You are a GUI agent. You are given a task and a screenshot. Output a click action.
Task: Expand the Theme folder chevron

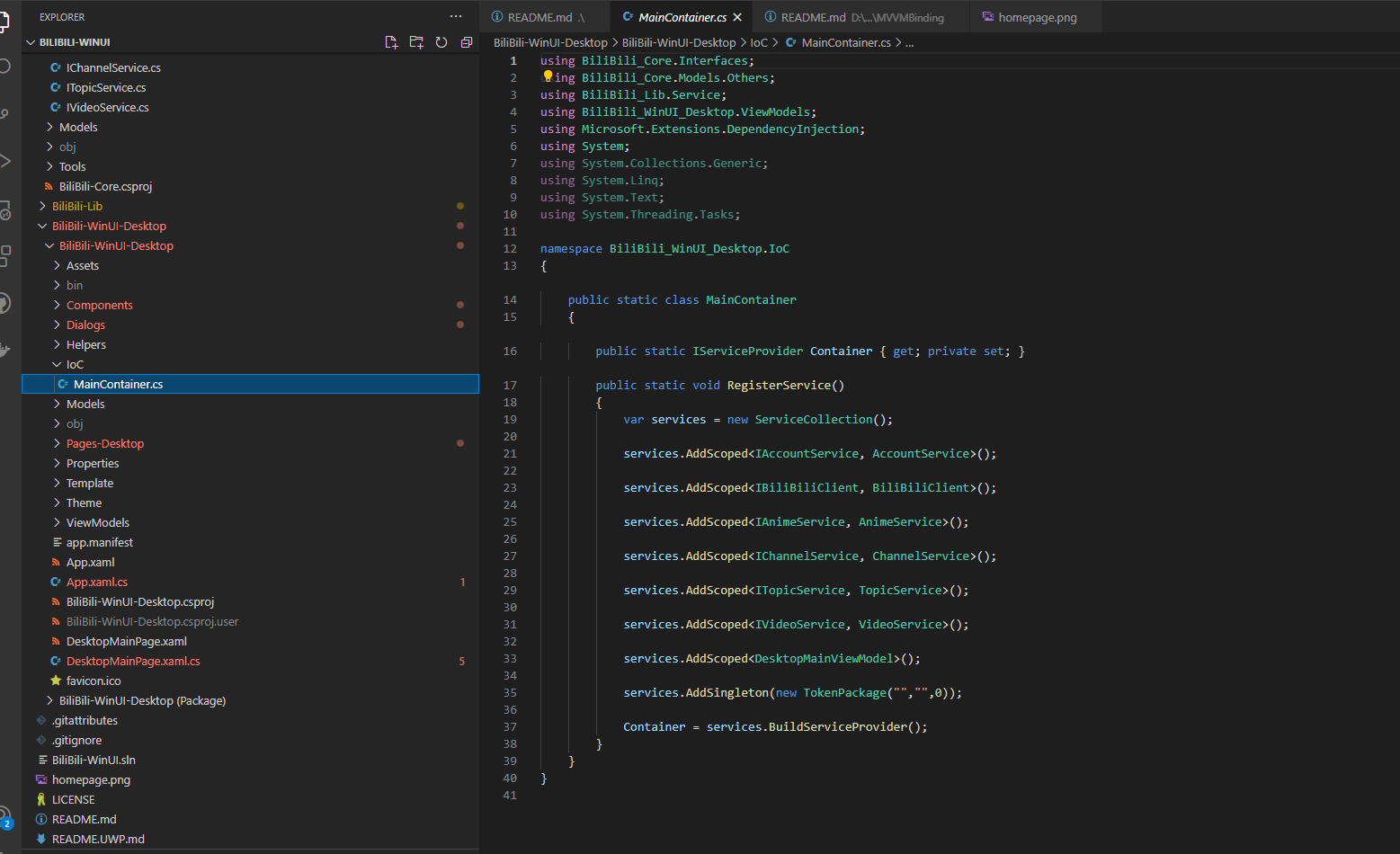click(x=57, y=503)
